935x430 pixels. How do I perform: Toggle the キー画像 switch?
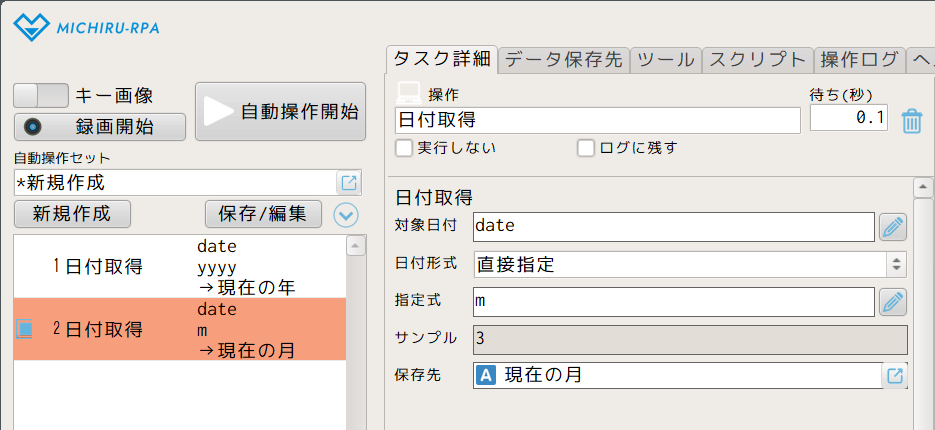[x=41, y=96]
